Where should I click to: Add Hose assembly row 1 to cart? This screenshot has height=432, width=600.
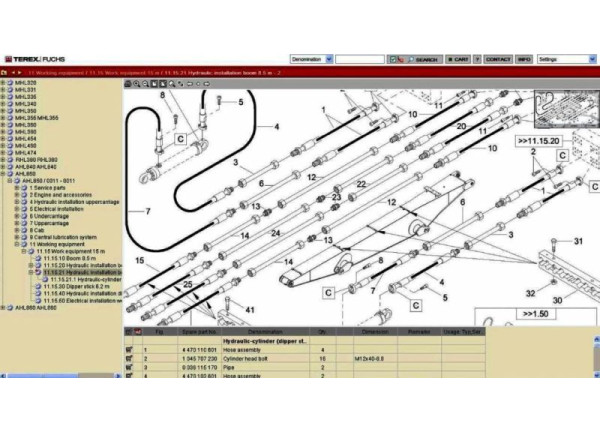pos(129,348)
